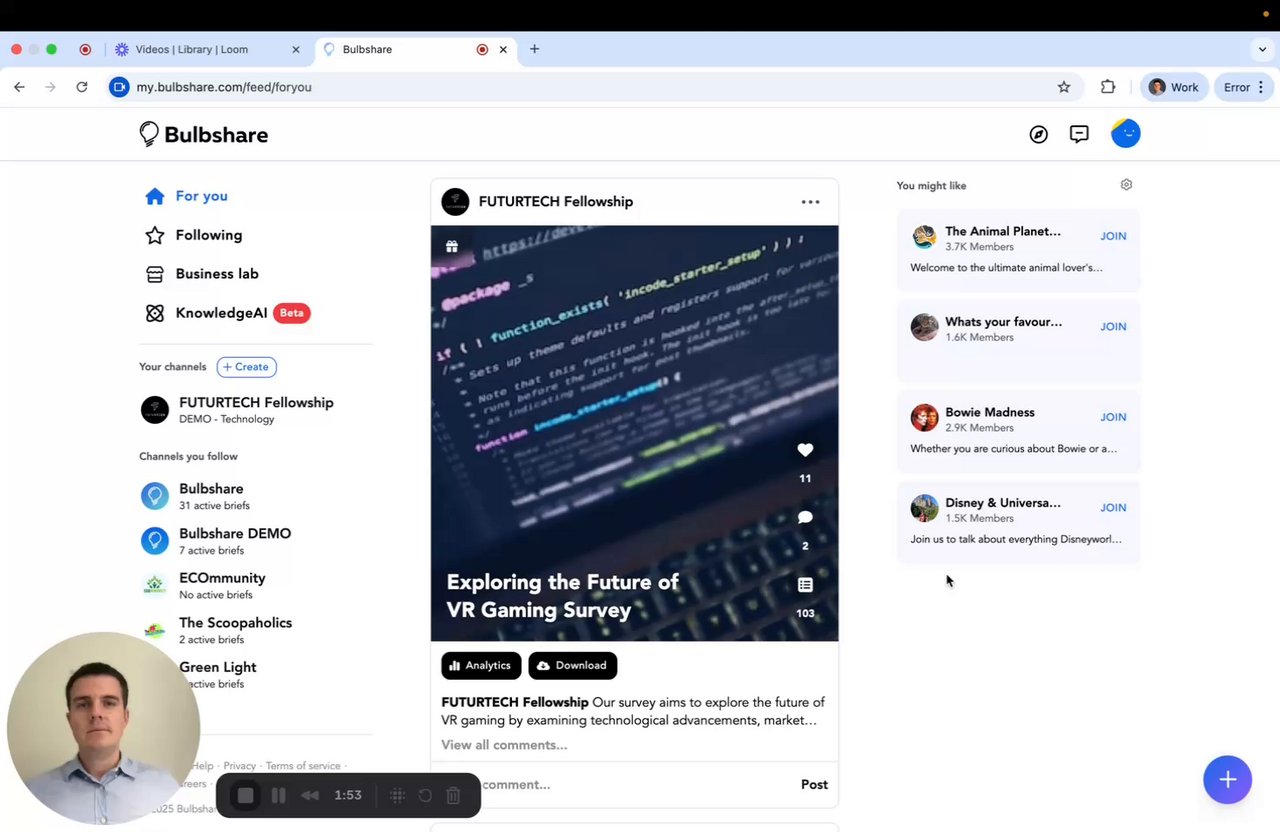Like the VR Gaming Survey post
Screen dimensions: 1280x832
[805, 450]
